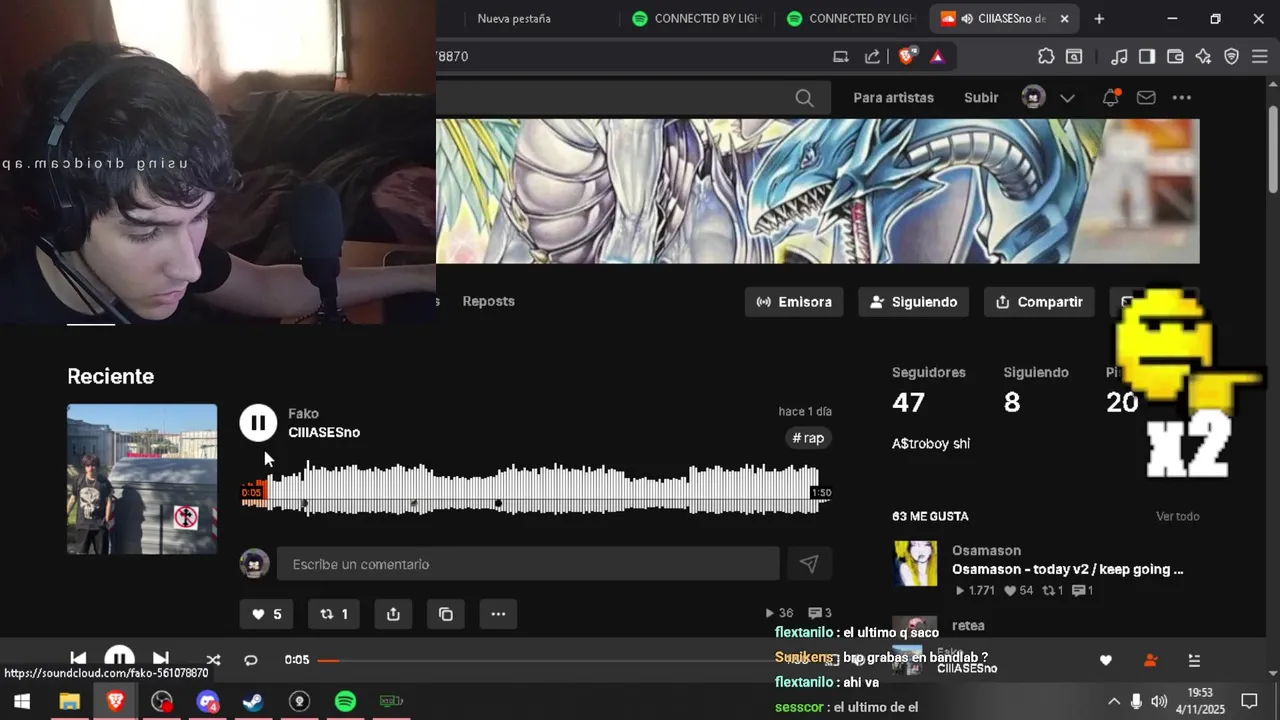Click the SoundCloud search magnifier icon
This screenshot has height=720, width=1280.
804,97
